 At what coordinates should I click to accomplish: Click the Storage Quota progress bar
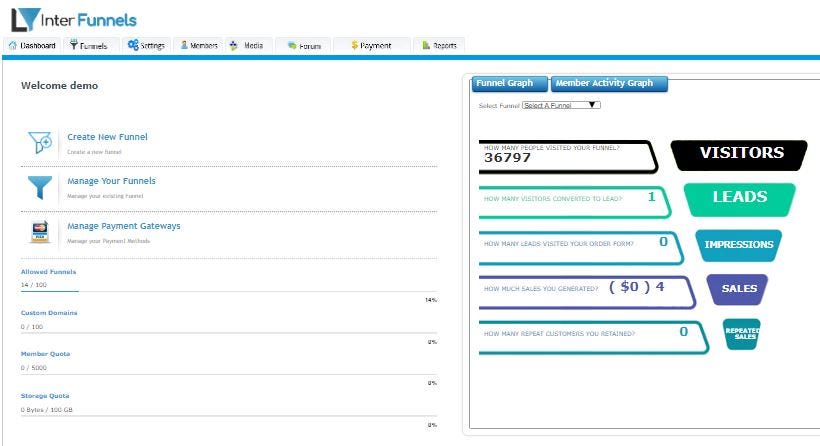point(229,416)
